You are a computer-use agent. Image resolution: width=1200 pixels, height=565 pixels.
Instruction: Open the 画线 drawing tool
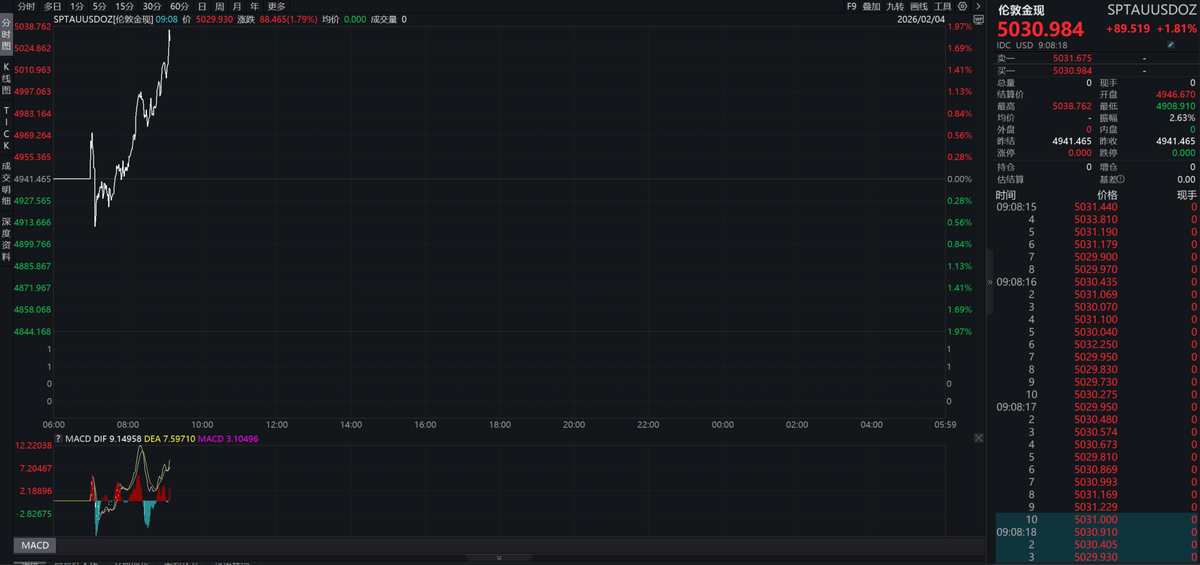tap(920, 6)
